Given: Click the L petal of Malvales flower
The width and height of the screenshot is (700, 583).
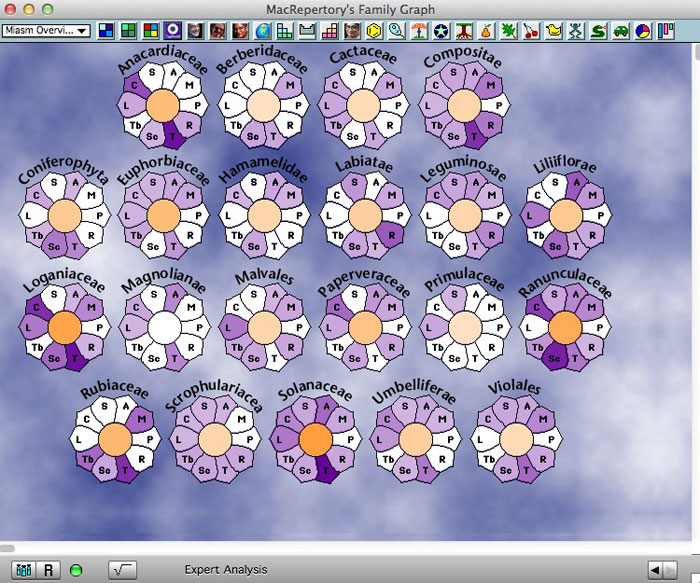Looking at the screenshot, I should pyautogui.click(x=229, y=327).
